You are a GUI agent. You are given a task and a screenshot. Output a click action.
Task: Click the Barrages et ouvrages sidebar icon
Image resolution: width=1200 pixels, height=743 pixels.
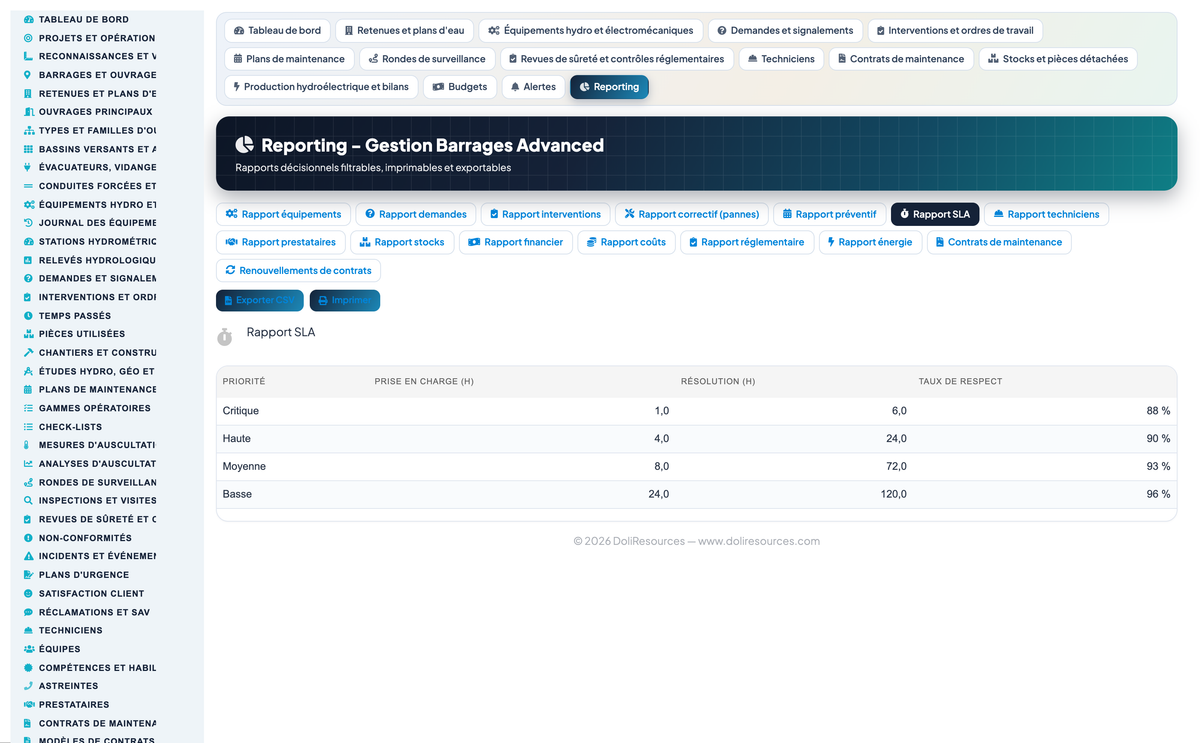[x=28, y=75]
